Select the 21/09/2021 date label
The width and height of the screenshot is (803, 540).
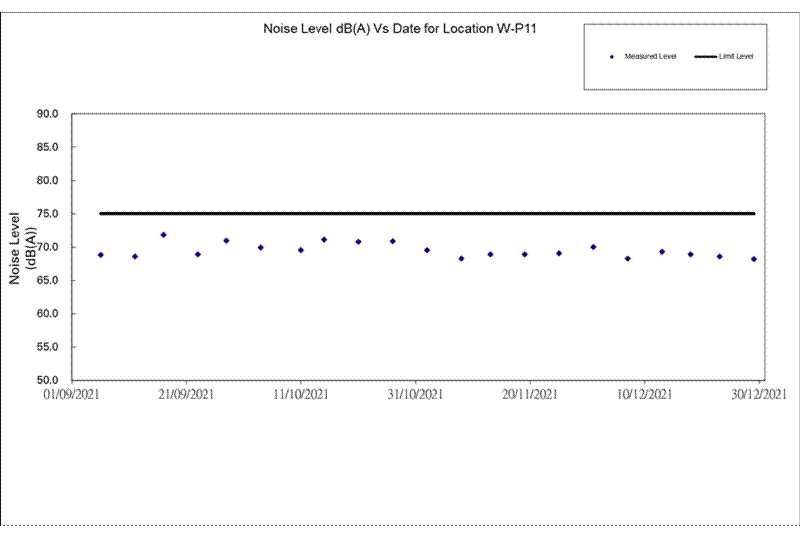[x=186, y=396]
